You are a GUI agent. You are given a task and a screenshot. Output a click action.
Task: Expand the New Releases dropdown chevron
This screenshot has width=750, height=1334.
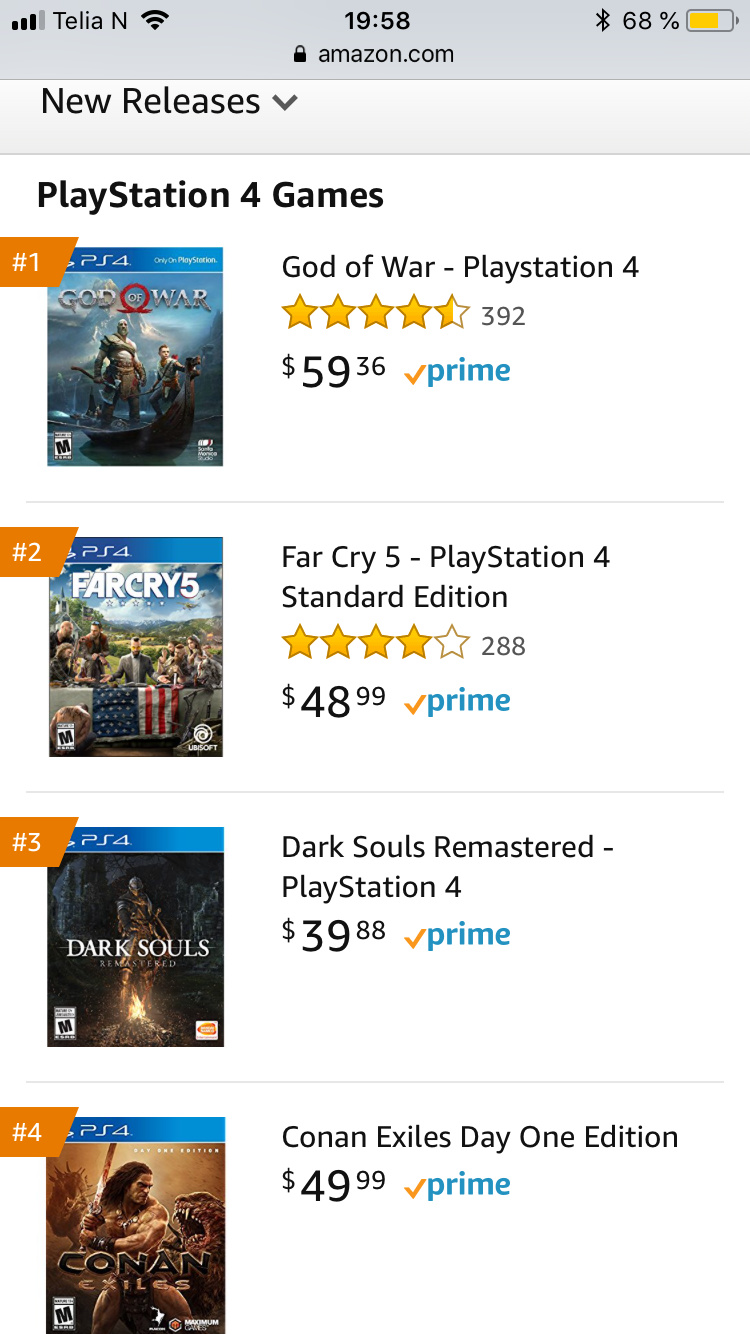tap(285, 102)
